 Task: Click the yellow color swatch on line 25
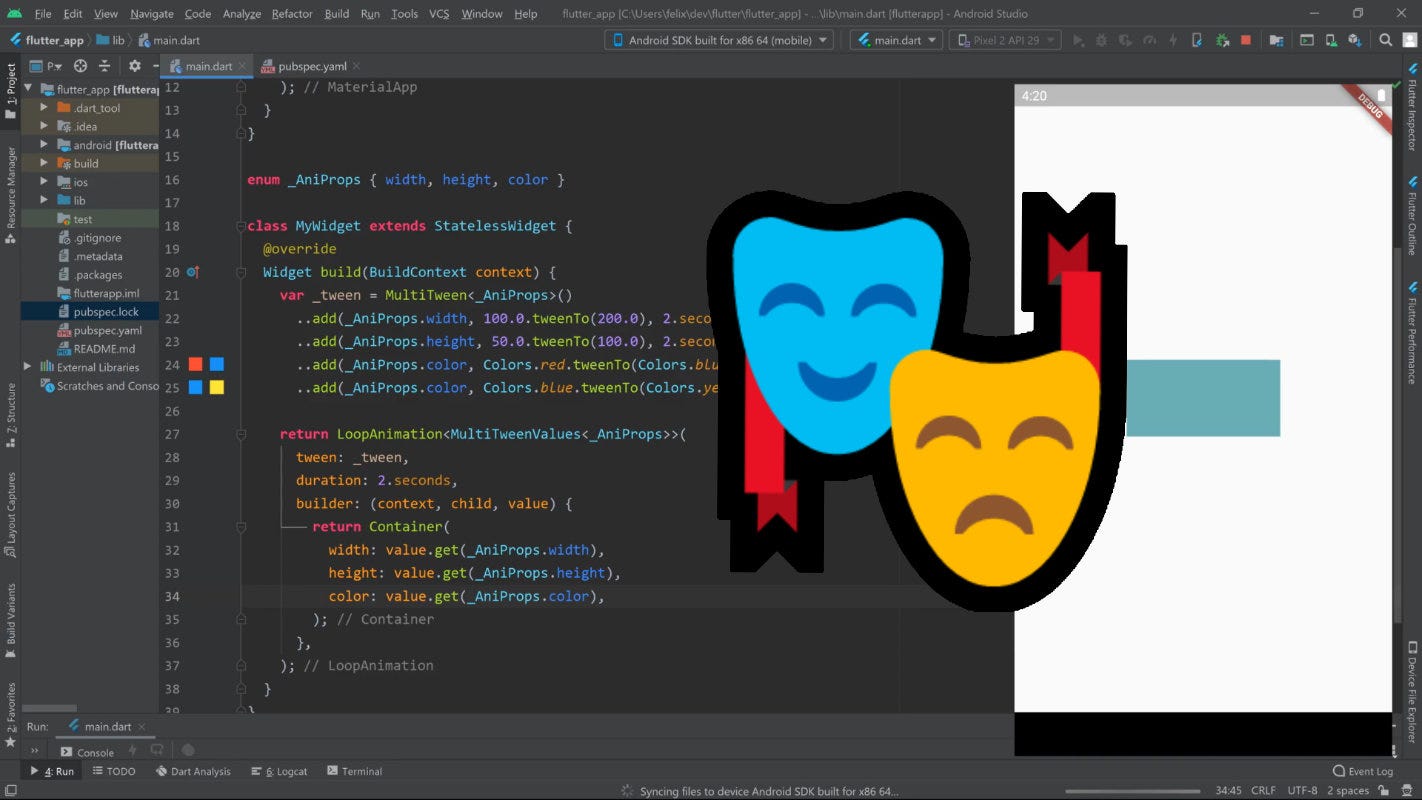pos(216,388)
